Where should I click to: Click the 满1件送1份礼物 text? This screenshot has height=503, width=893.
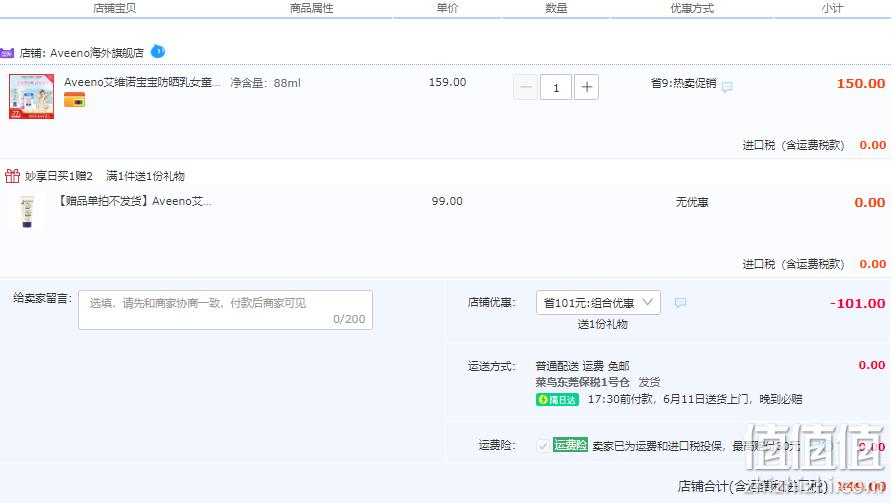click(x=145, y=176)
